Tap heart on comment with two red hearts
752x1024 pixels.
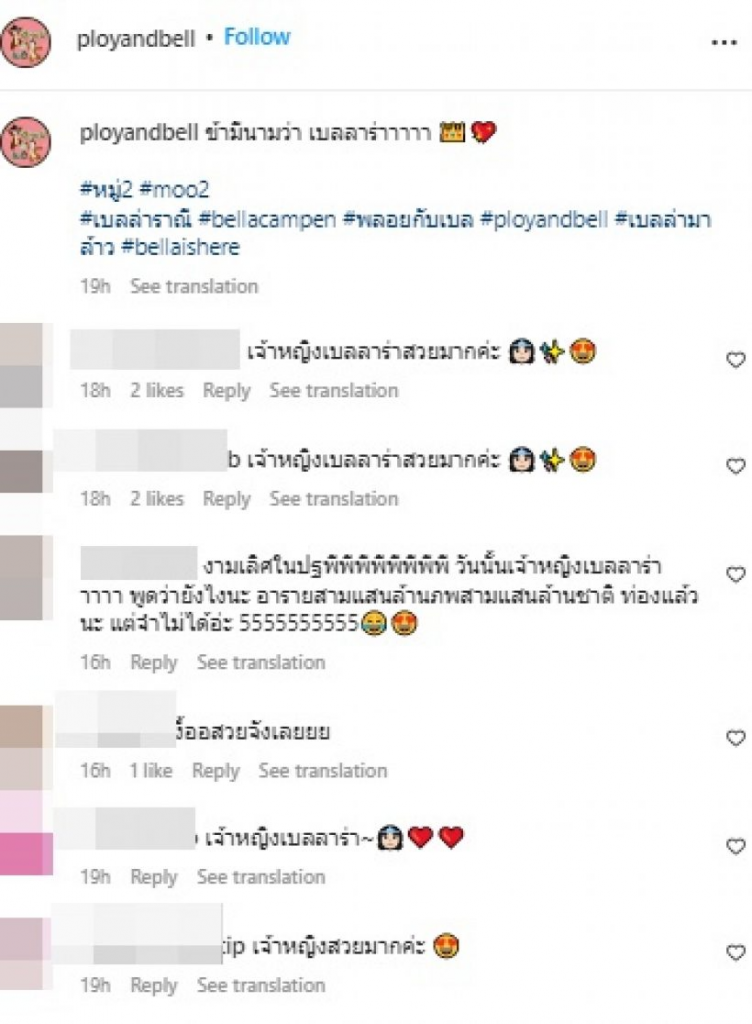point(736,847)
